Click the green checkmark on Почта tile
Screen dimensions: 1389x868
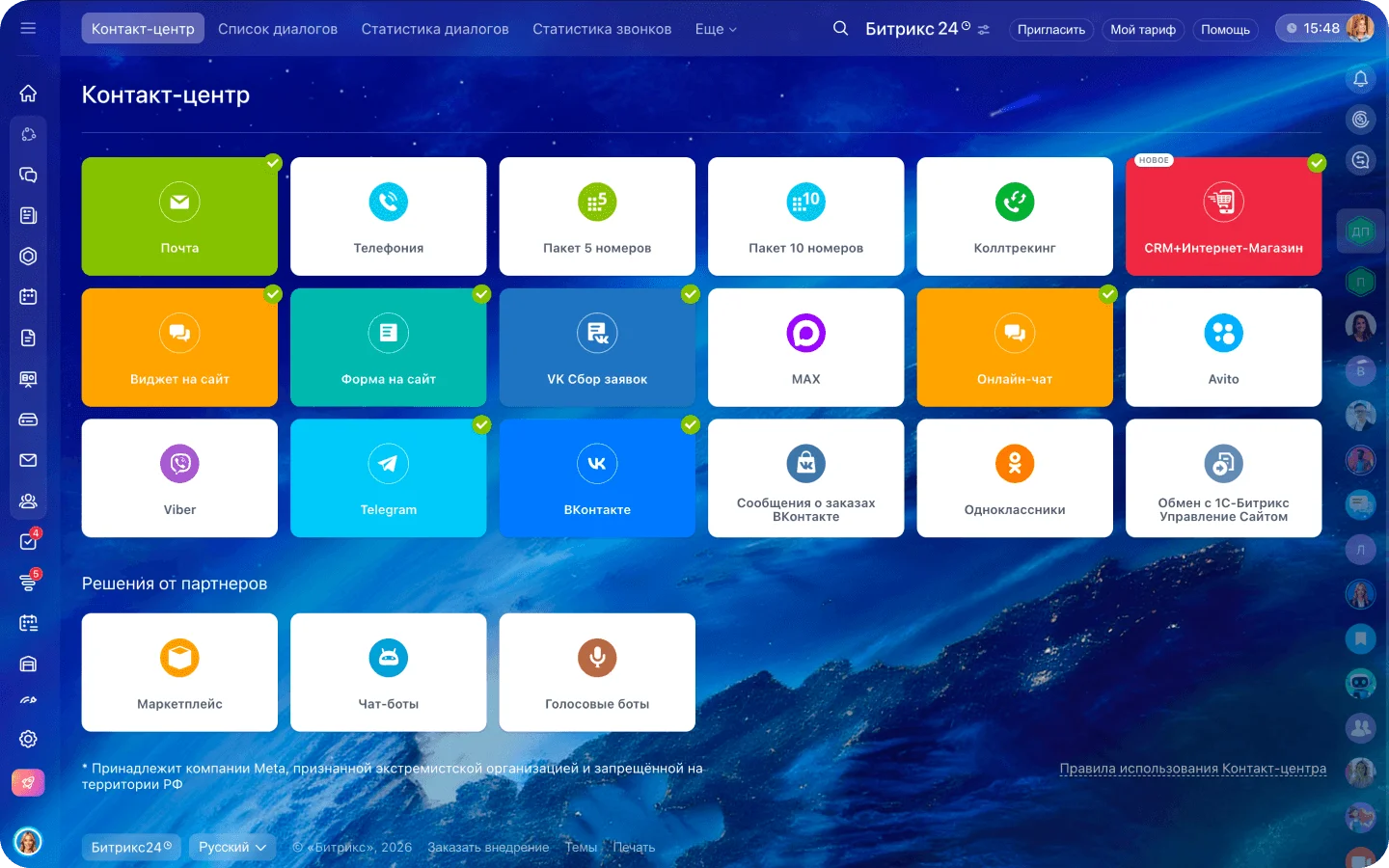click(273, 163)
